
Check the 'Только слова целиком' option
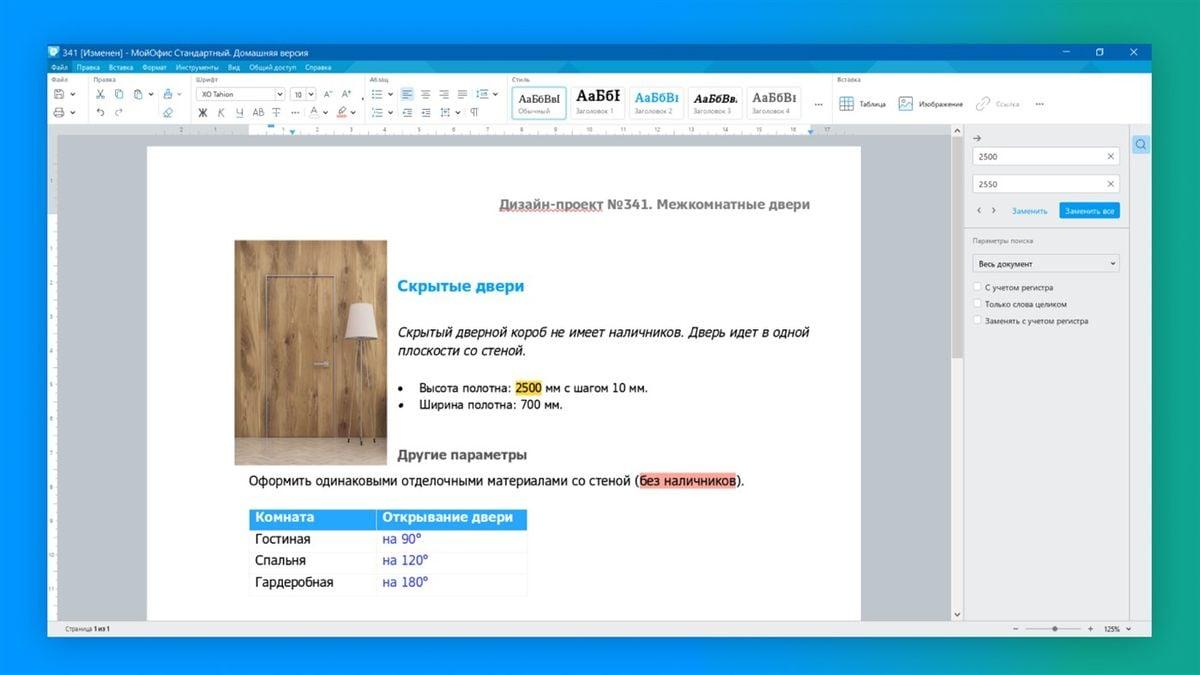tap(977, 304)
